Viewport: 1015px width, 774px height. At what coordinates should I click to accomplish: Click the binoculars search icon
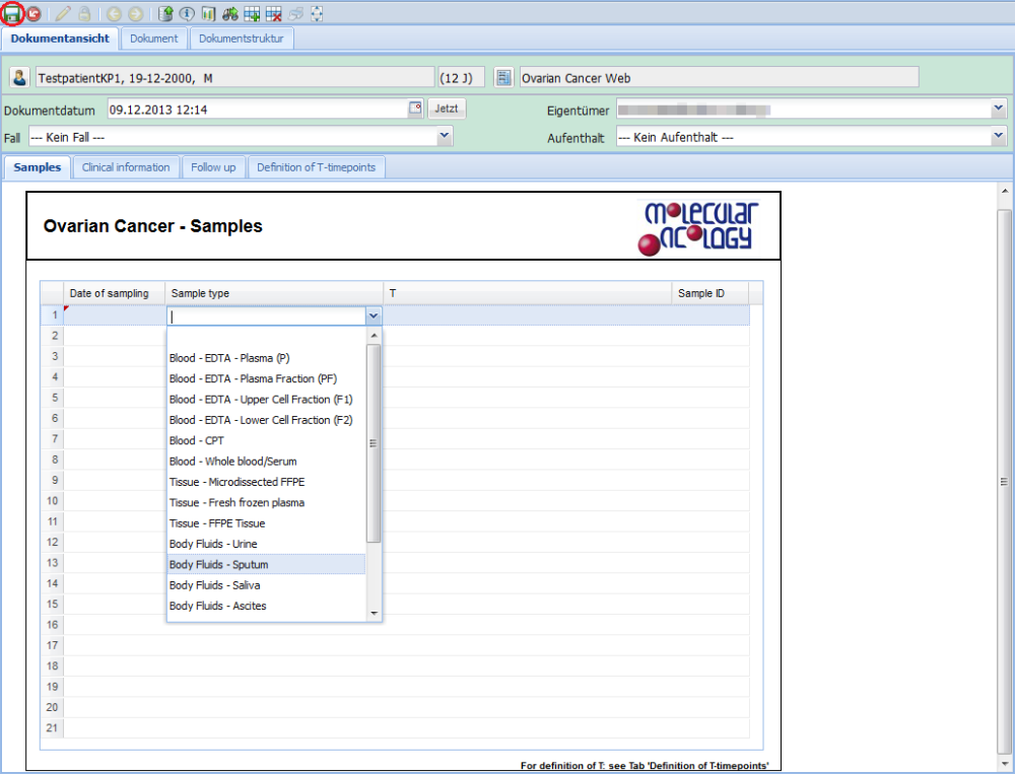(x=230, y=14)
